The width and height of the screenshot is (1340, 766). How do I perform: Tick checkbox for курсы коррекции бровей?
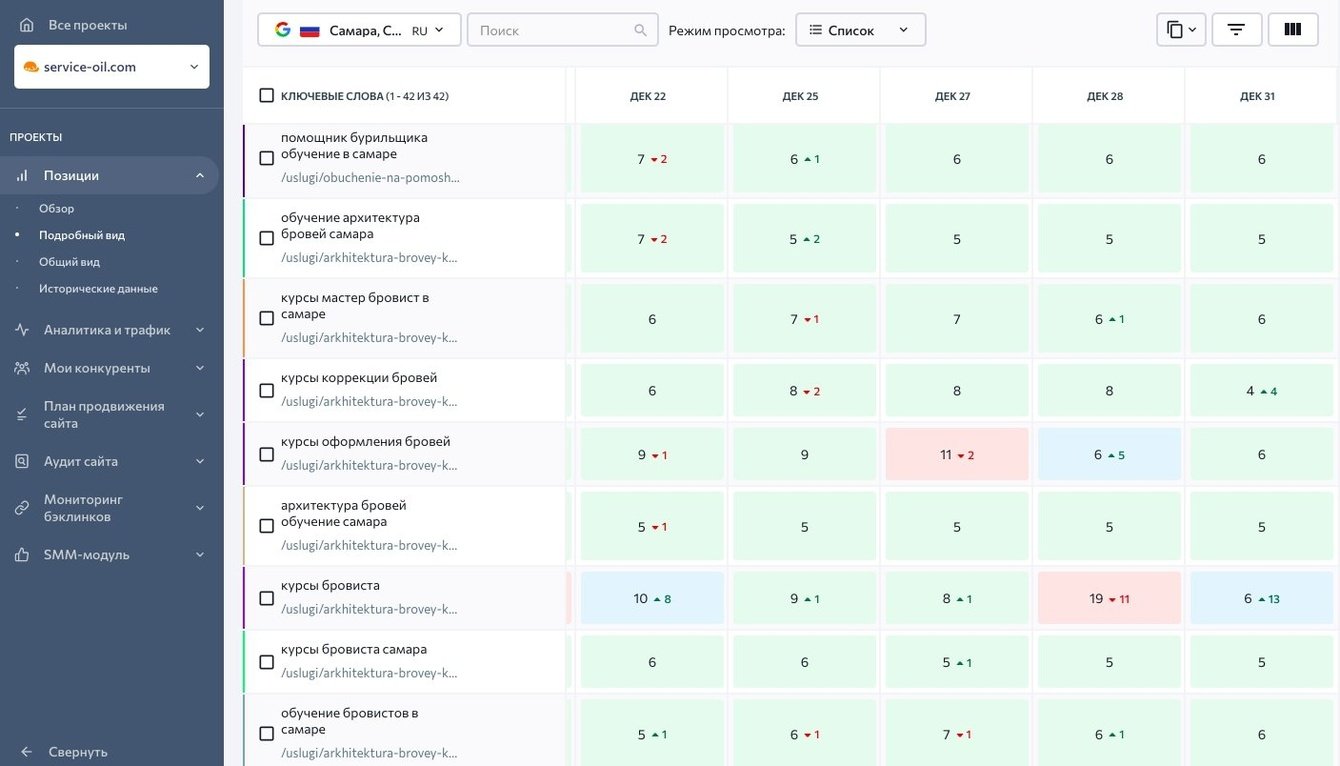click(x=266, y=390)
